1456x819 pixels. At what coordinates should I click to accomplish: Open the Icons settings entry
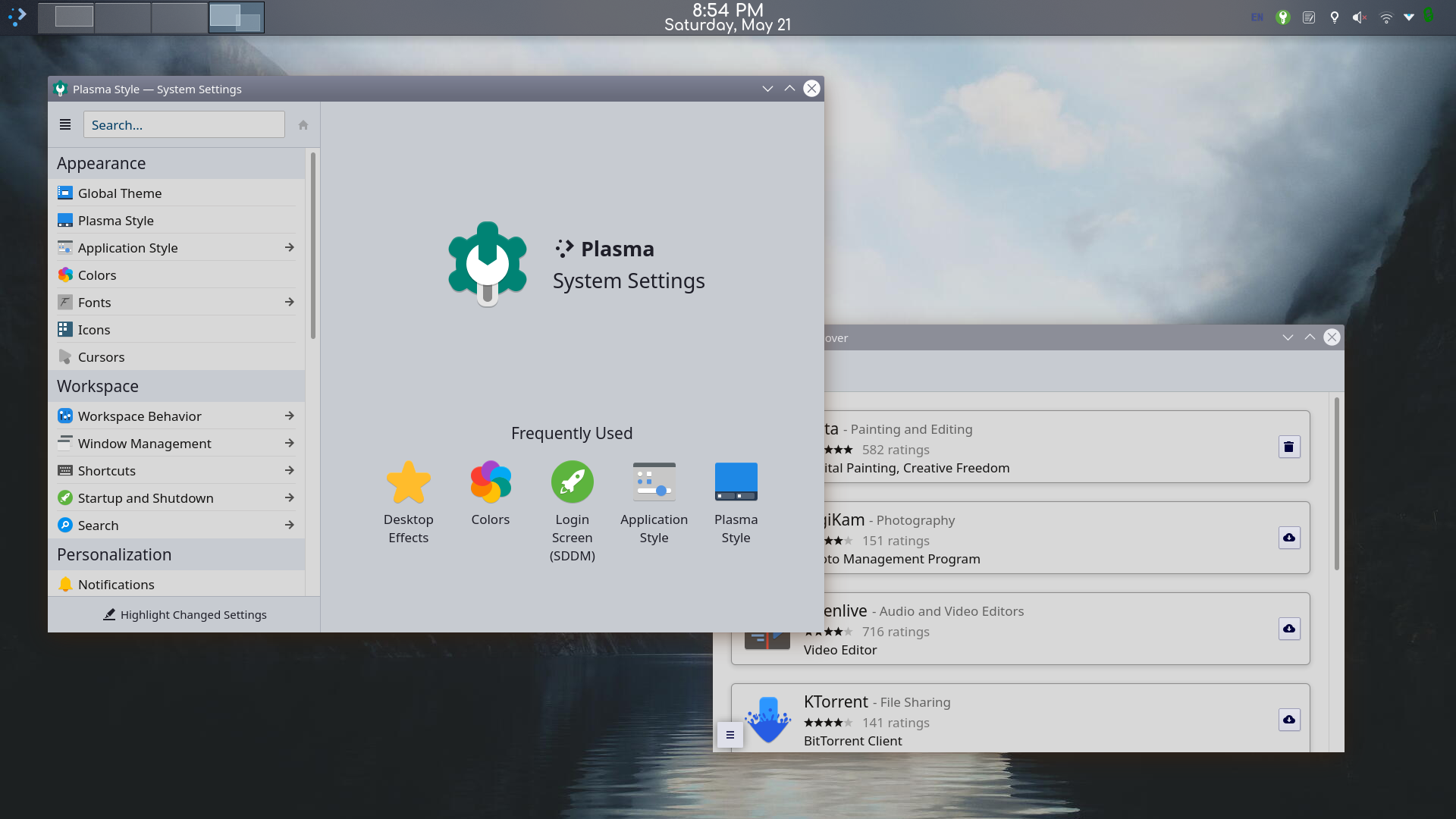tap(176, 330)
